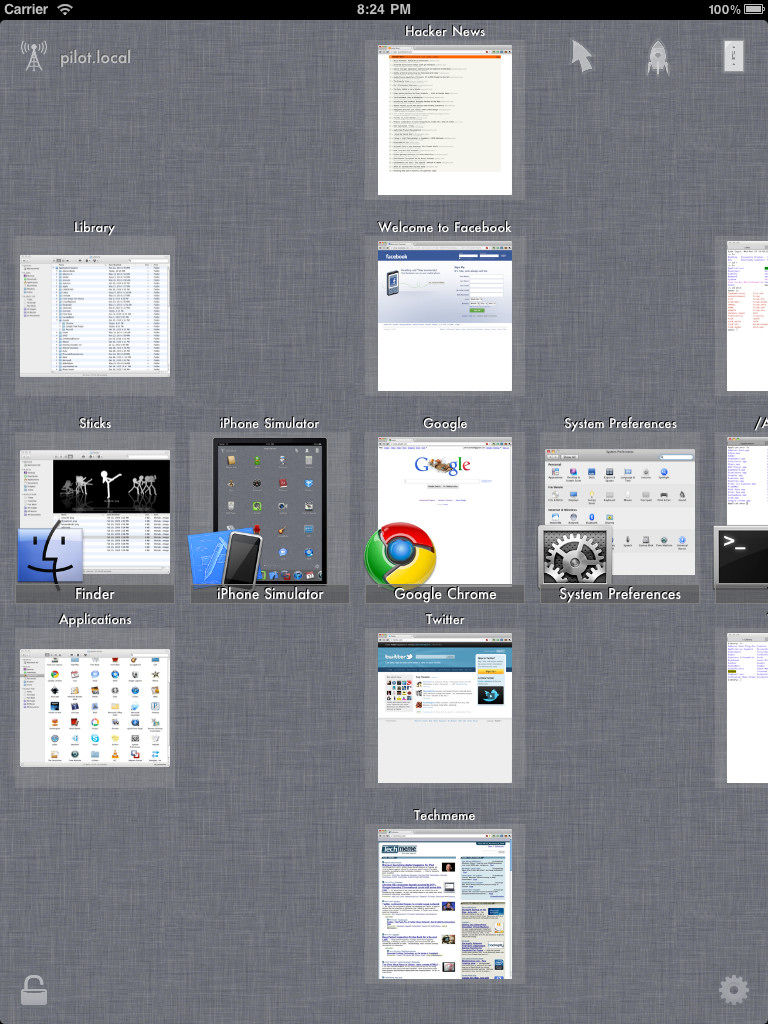Open the Hacker News window thumbnail

[445, 119]
